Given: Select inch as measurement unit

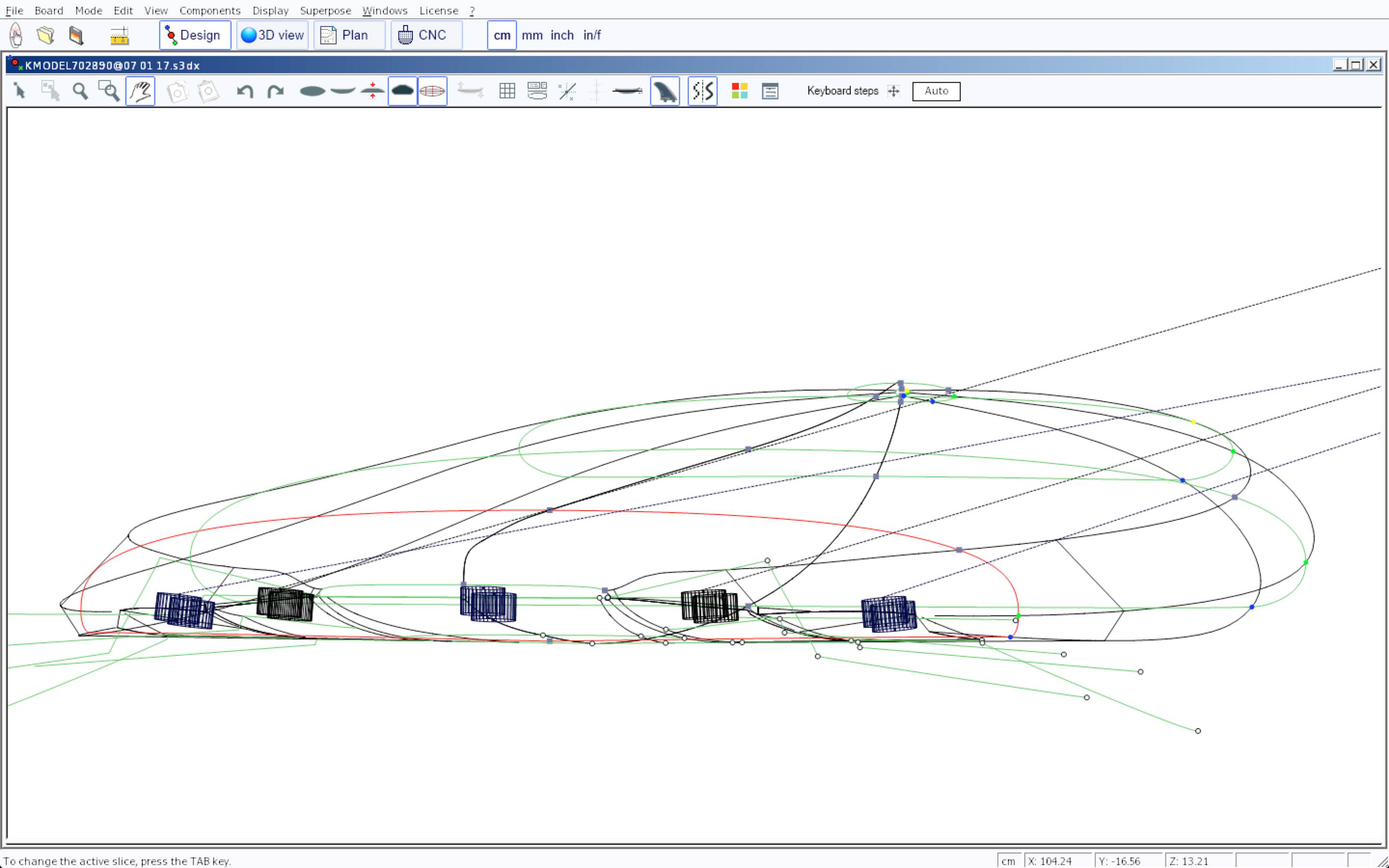Looking at the screenshot, I should (x=561, y=35).
